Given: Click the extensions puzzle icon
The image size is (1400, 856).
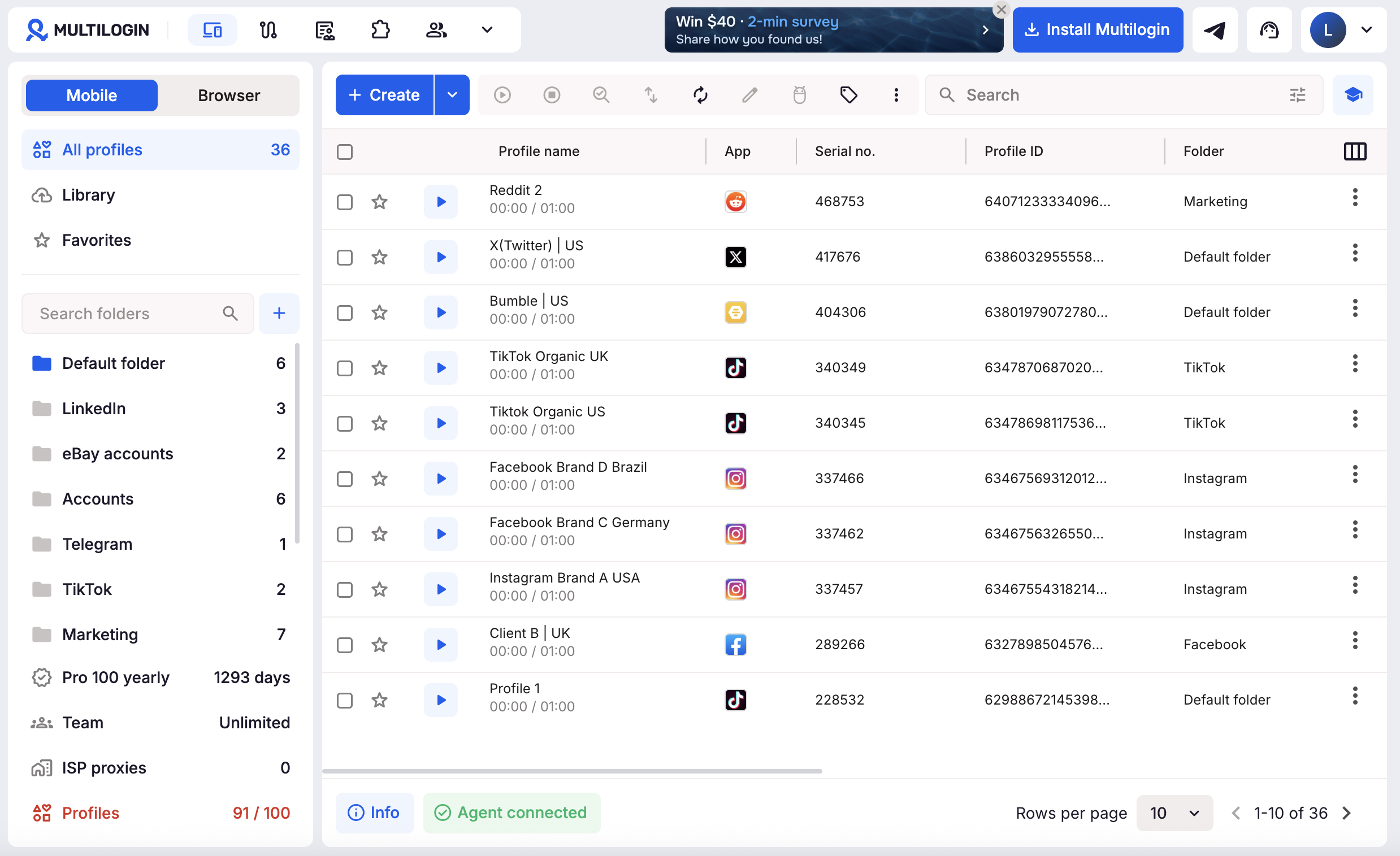Looking at the screenshot, I should [380, 29].
